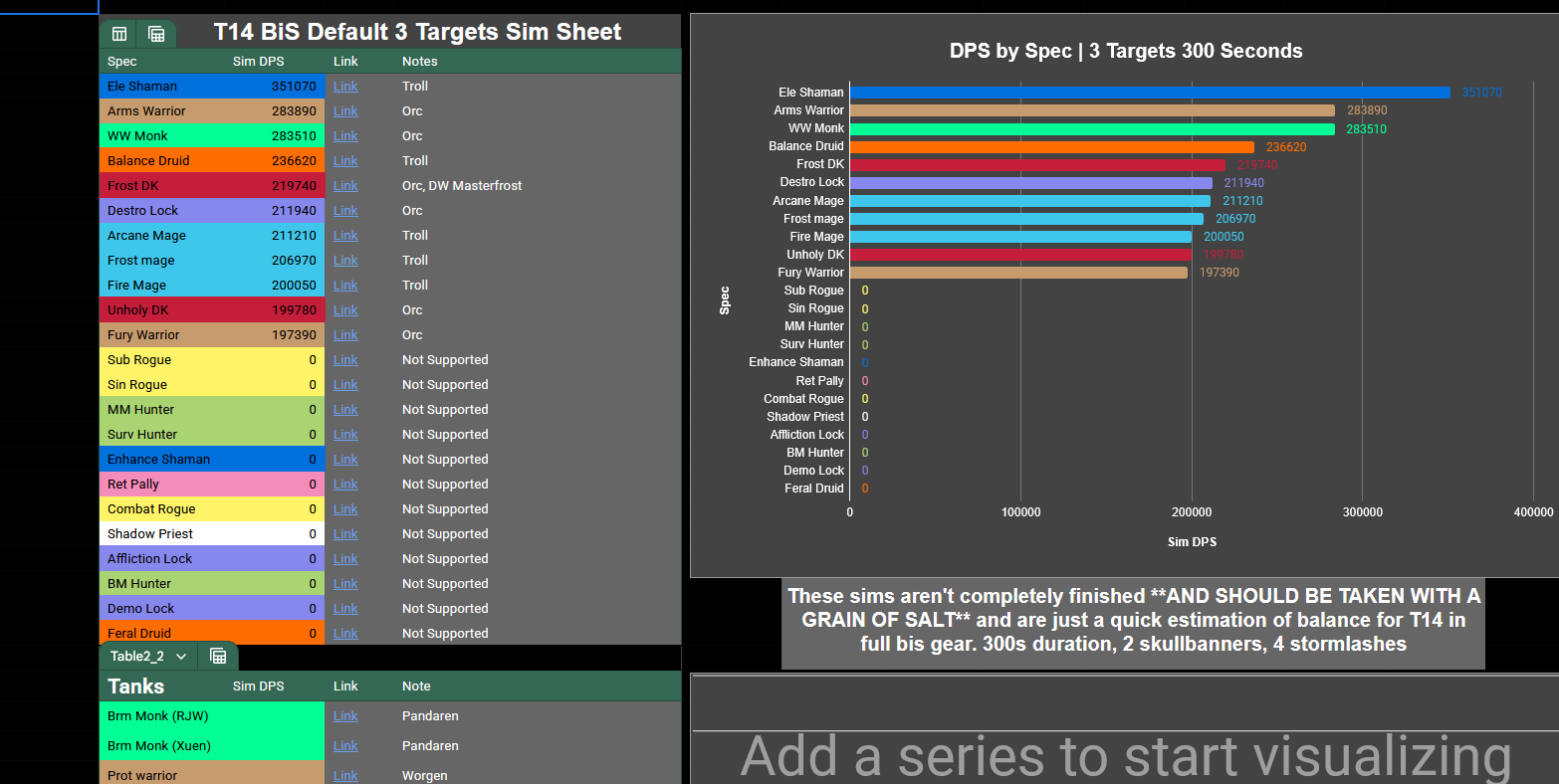Open the Ret Pally link
The image size is (1559, 784).
(345, 485)
